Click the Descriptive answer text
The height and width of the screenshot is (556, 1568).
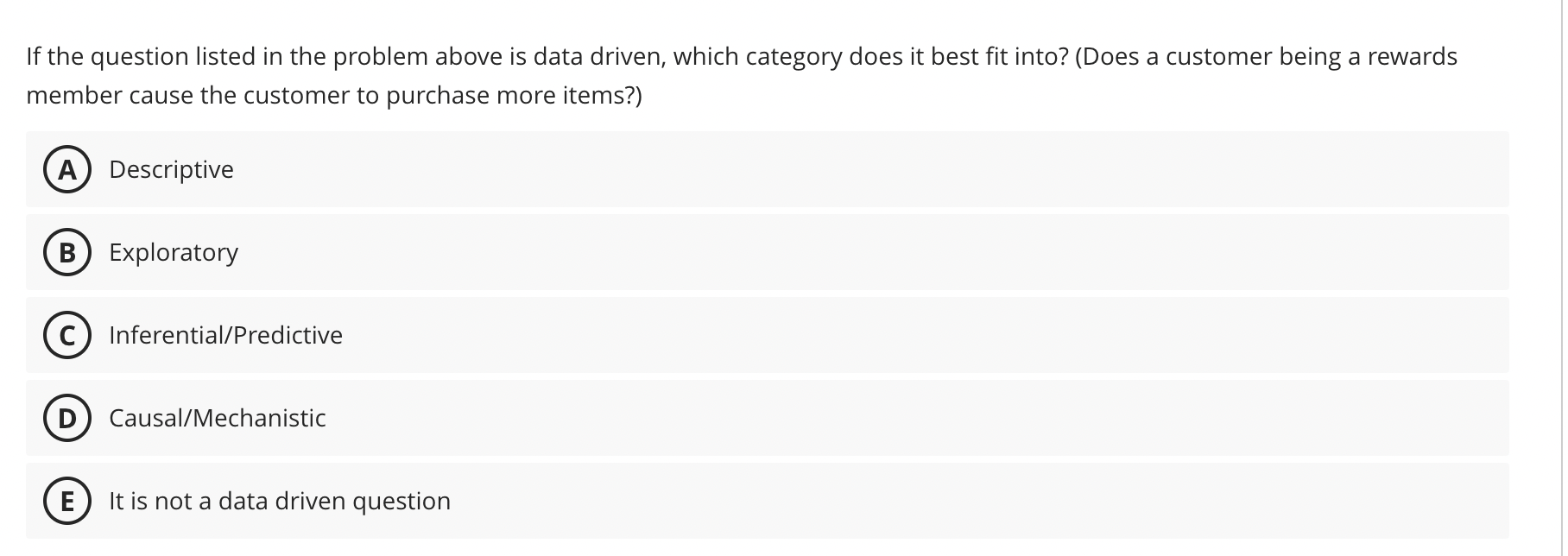171,169
